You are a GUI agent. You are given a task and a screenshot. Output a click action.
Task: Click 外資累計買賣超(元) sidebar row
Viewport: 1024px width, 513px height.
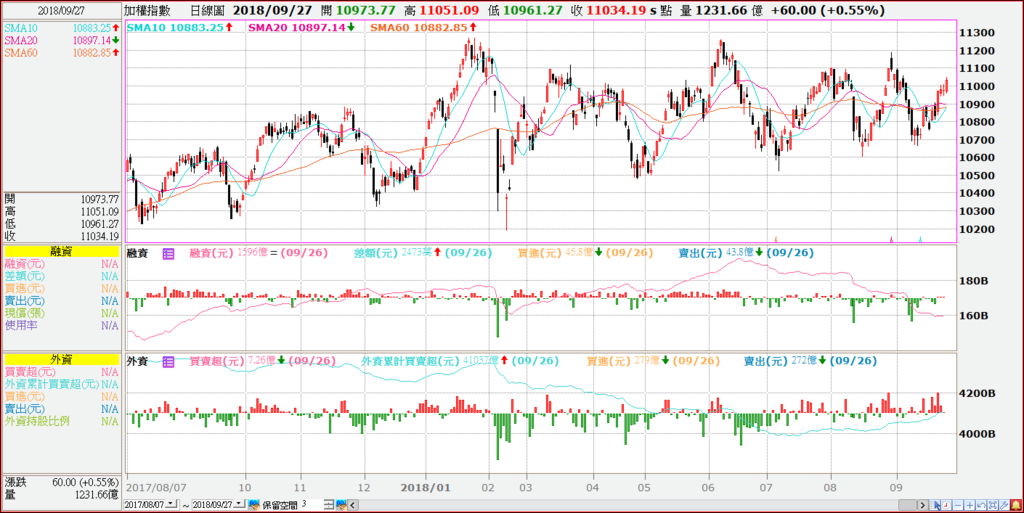pyautogui.click(x=61, y=384)
